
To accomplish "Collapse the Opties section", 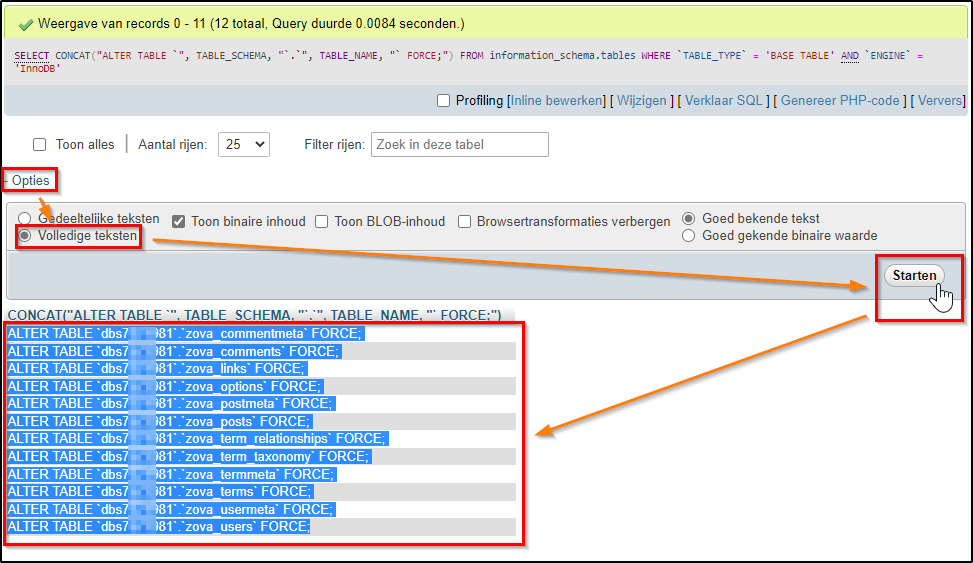I will [x=30, y=181].
